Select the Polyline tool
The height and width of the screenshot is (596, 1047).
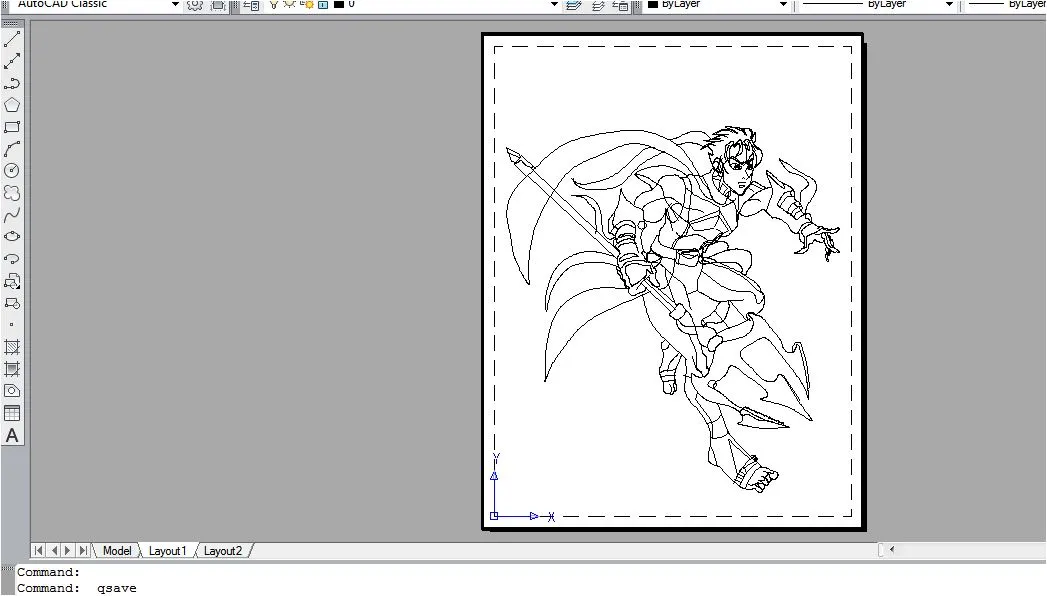click(12, 83)
